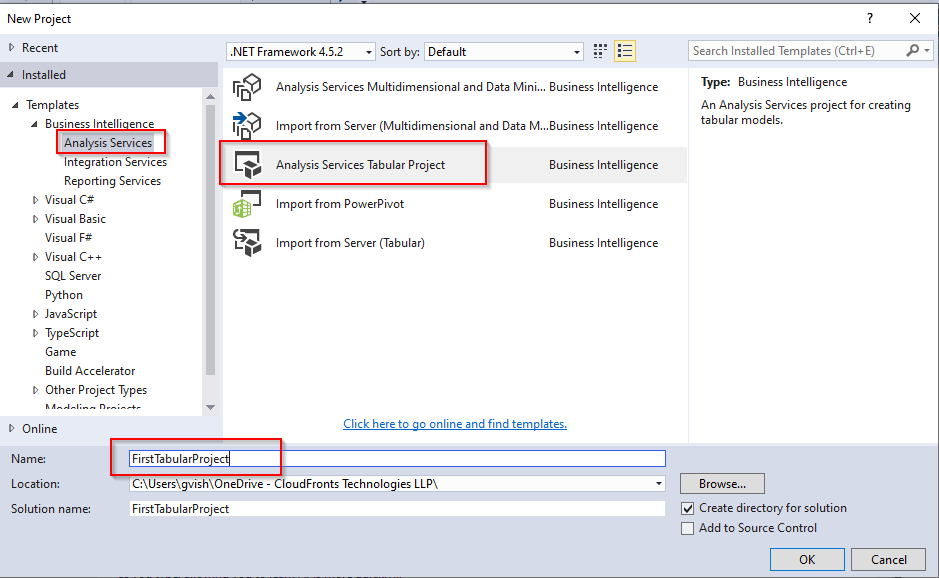Click the link to find templates online

tap(454, 423)
